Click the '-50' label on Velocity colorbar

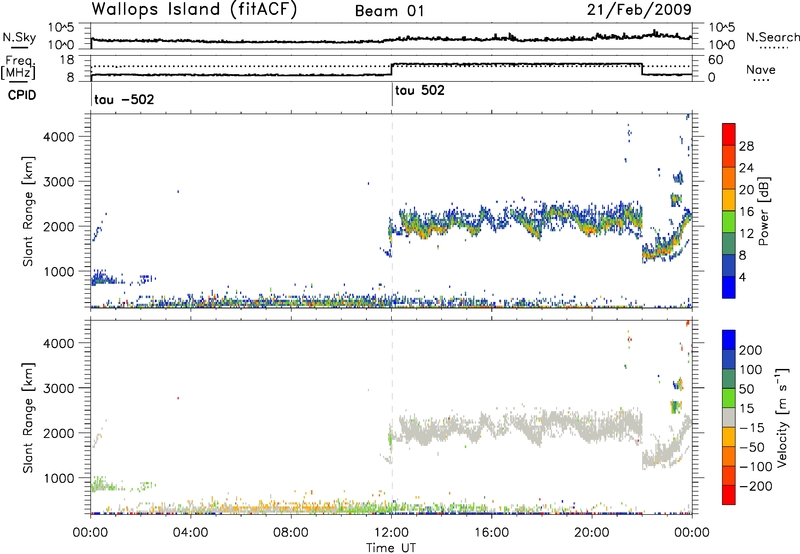[752, 447]
